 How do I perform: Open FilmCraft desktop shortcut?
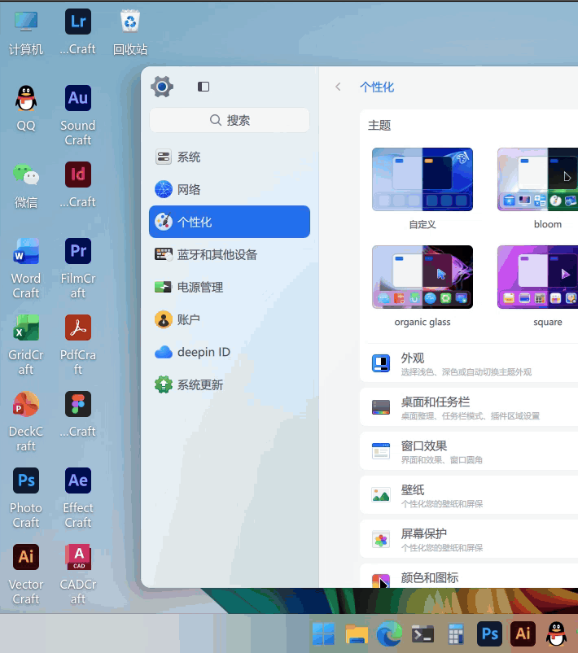[78, 268]
